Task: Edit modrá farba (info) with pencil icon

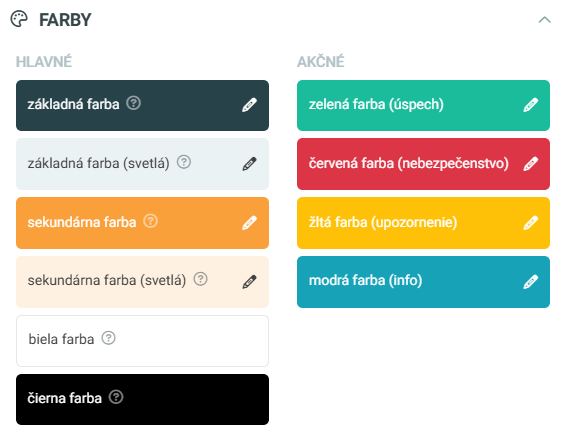Action: point(530,282)
